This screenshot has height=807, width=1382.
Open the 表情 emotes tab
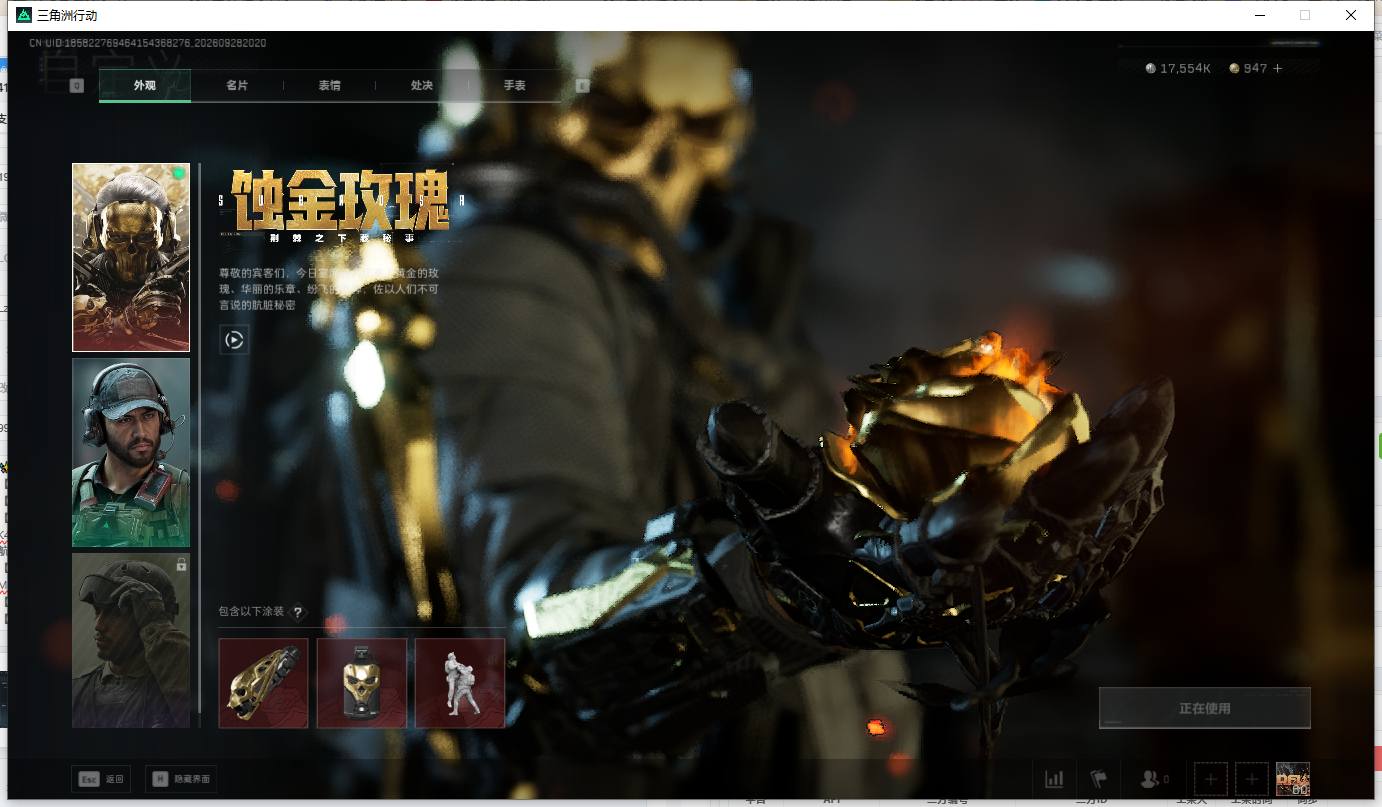(x=329, y=85)
